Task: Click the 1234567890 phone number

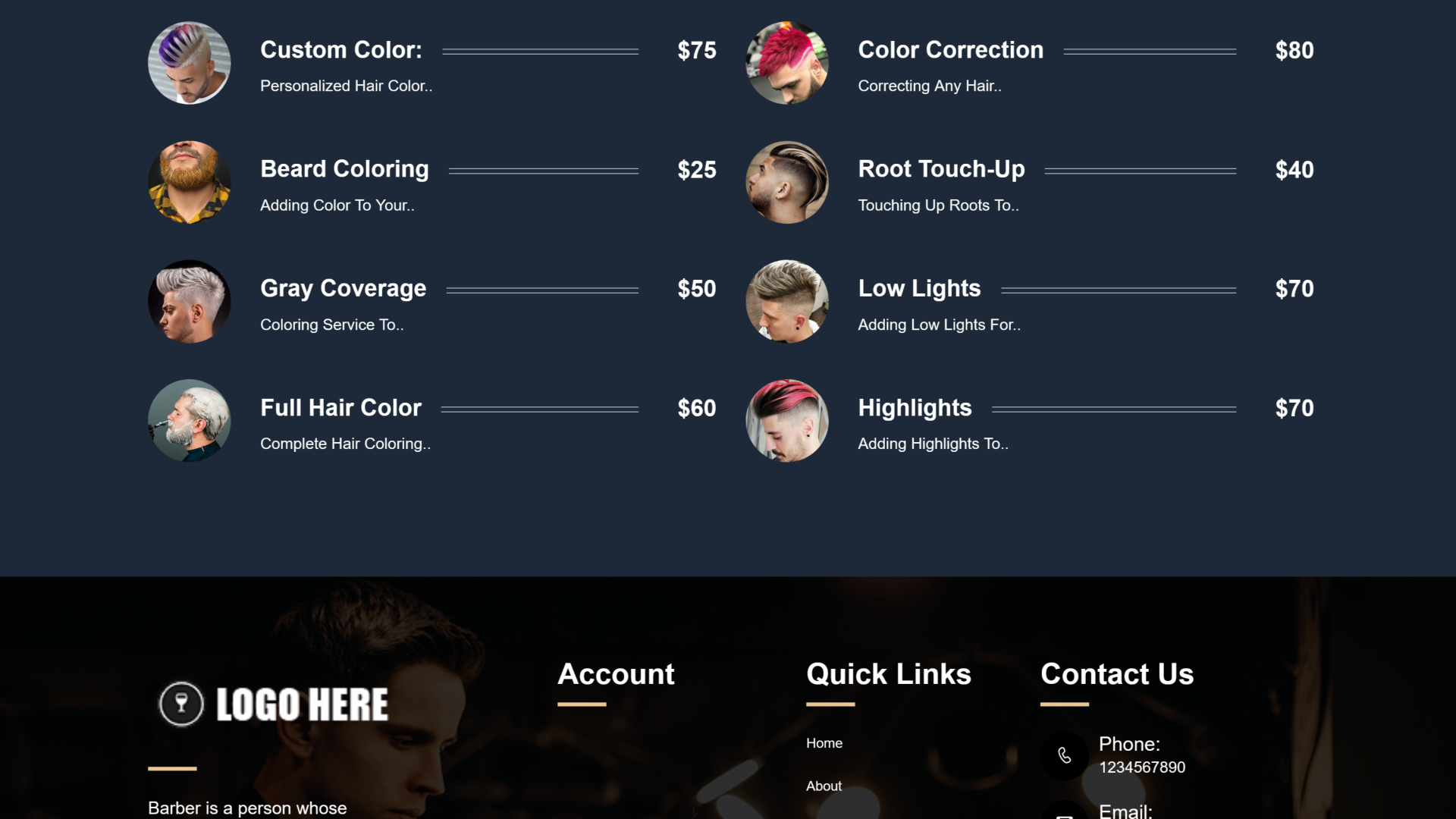Action: [x=1142, y=767]
